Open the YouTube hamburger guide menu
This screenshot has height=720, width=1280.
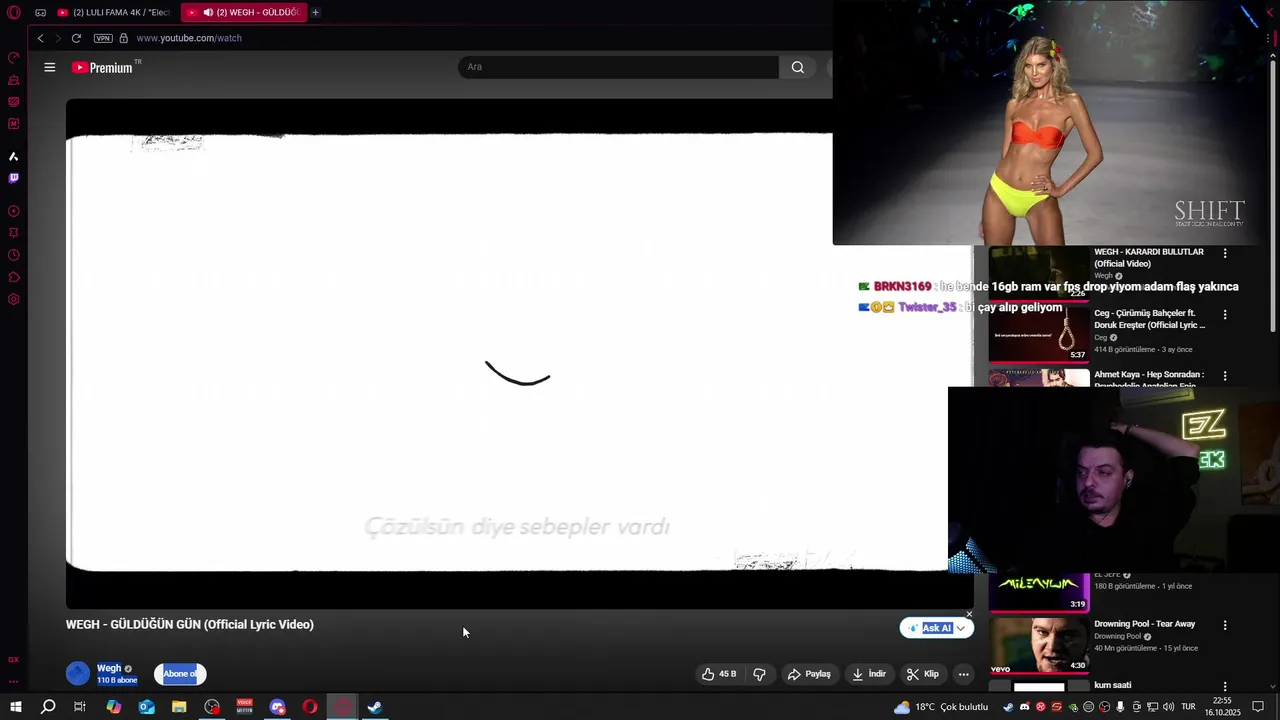[50, 67]
